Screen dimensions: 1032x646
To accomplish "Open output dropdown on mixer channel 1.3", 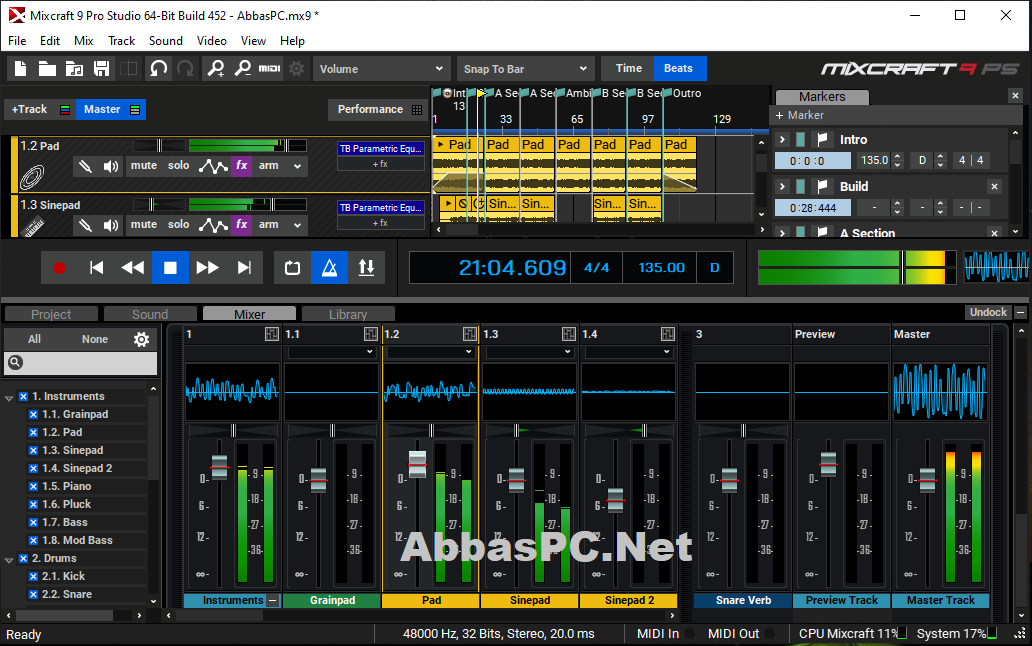I will pyautogui.click(x=530, y=352).
